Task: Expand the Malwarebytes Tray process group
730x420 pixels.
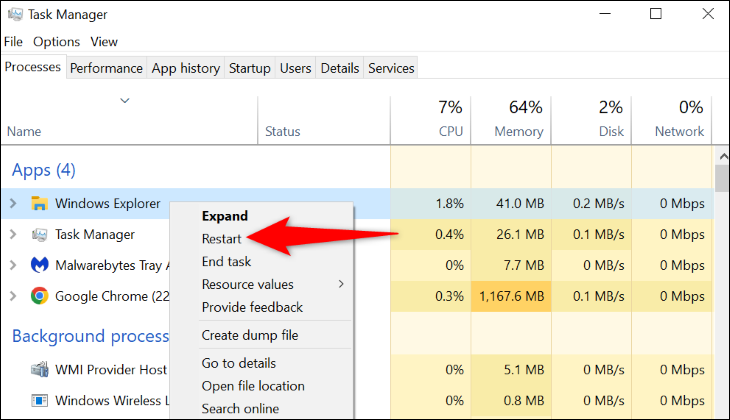Action: click(13, 265)
